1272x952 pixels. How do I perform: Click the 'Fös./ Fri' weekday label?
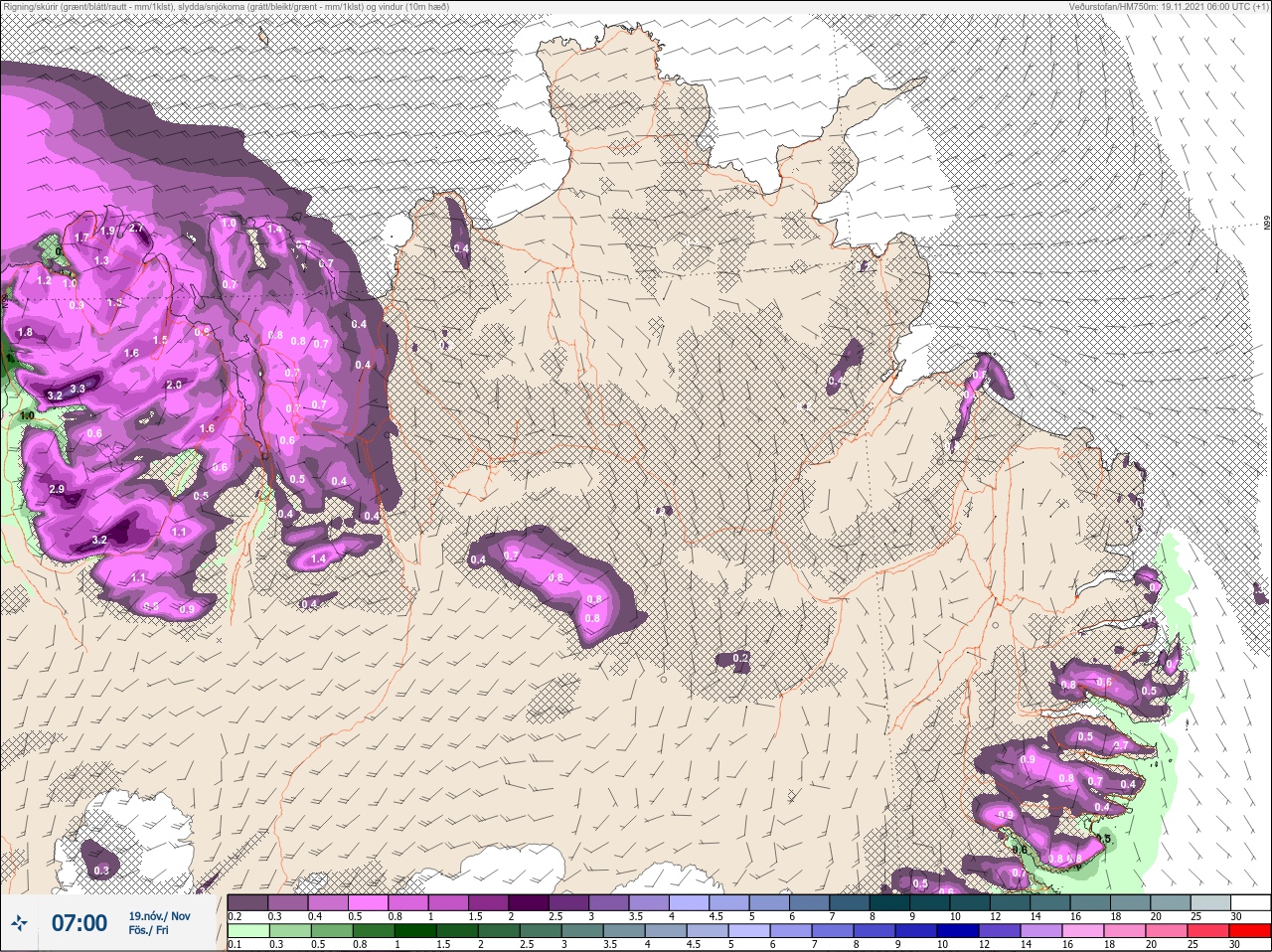click(149, 930)
